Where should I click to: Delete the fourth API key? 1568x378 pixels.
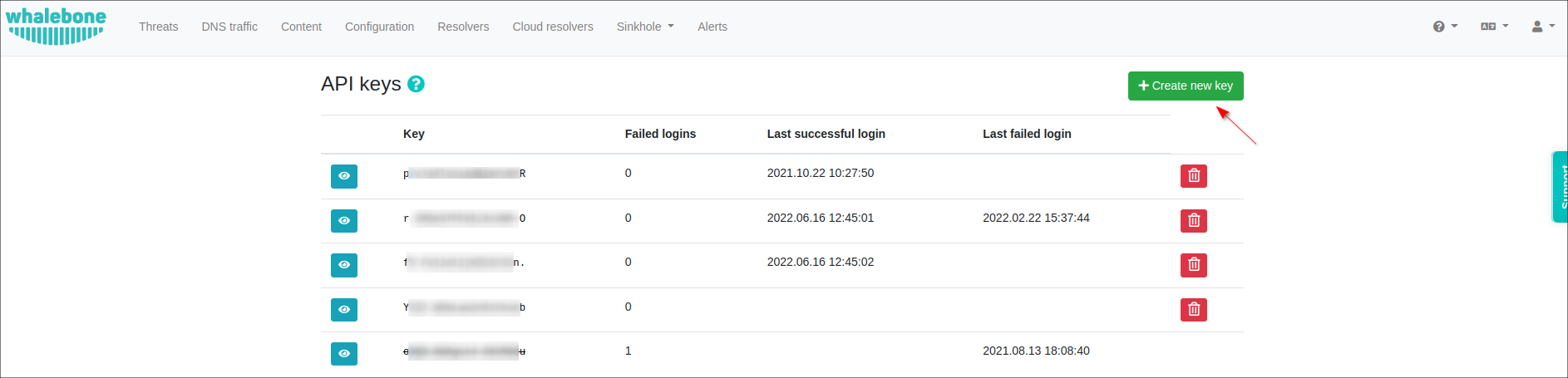click(1193, 310)
